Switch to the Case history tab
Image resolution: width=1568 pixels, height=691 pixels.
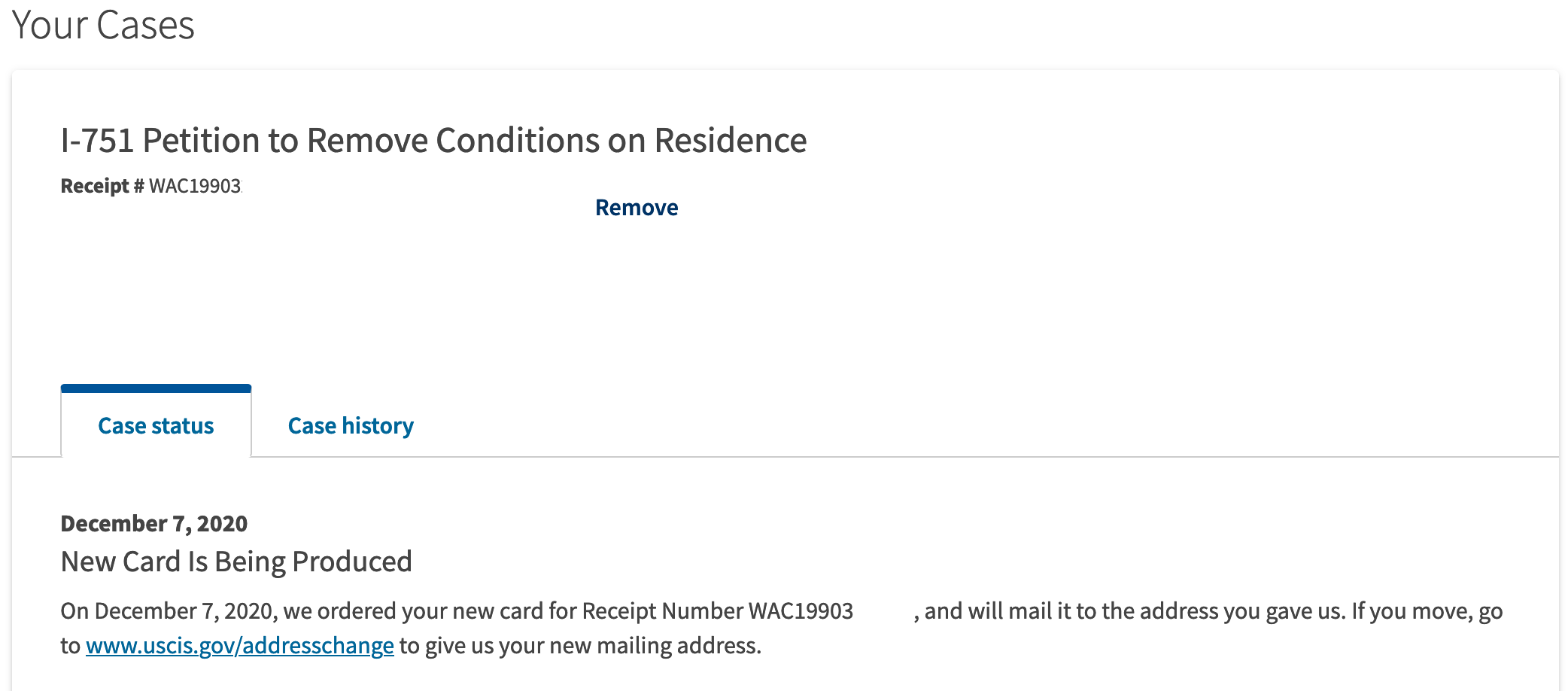pos(351,426)
